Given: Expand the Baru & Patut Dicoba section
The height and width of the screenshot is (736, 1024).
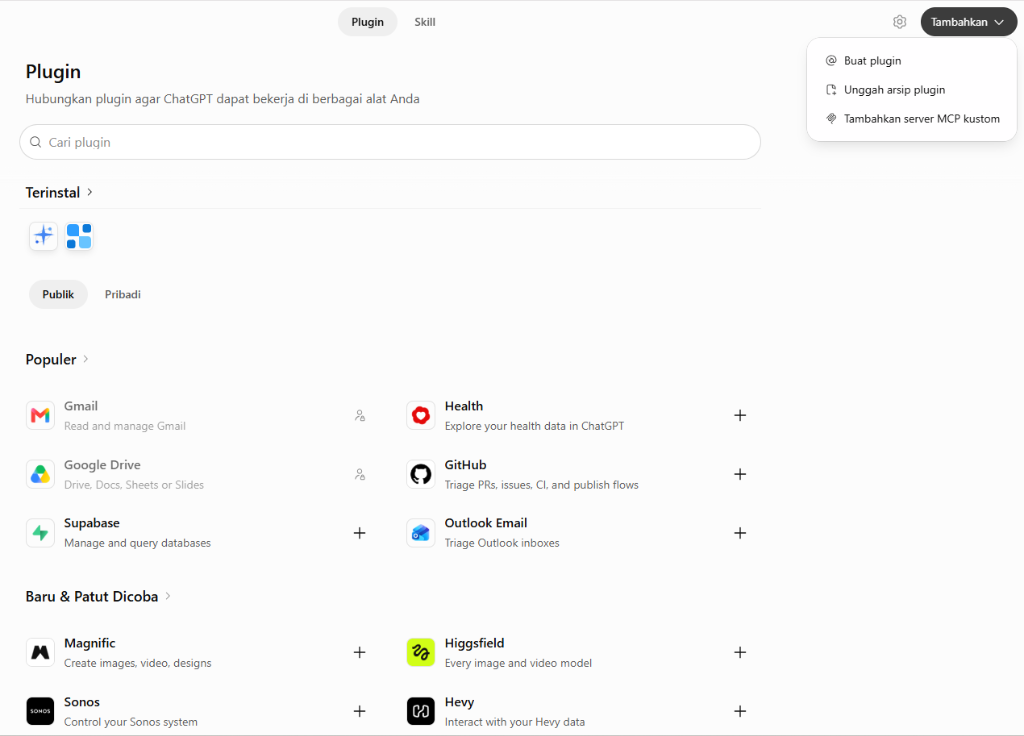Looking at the screenshot, I should point(98,596).
